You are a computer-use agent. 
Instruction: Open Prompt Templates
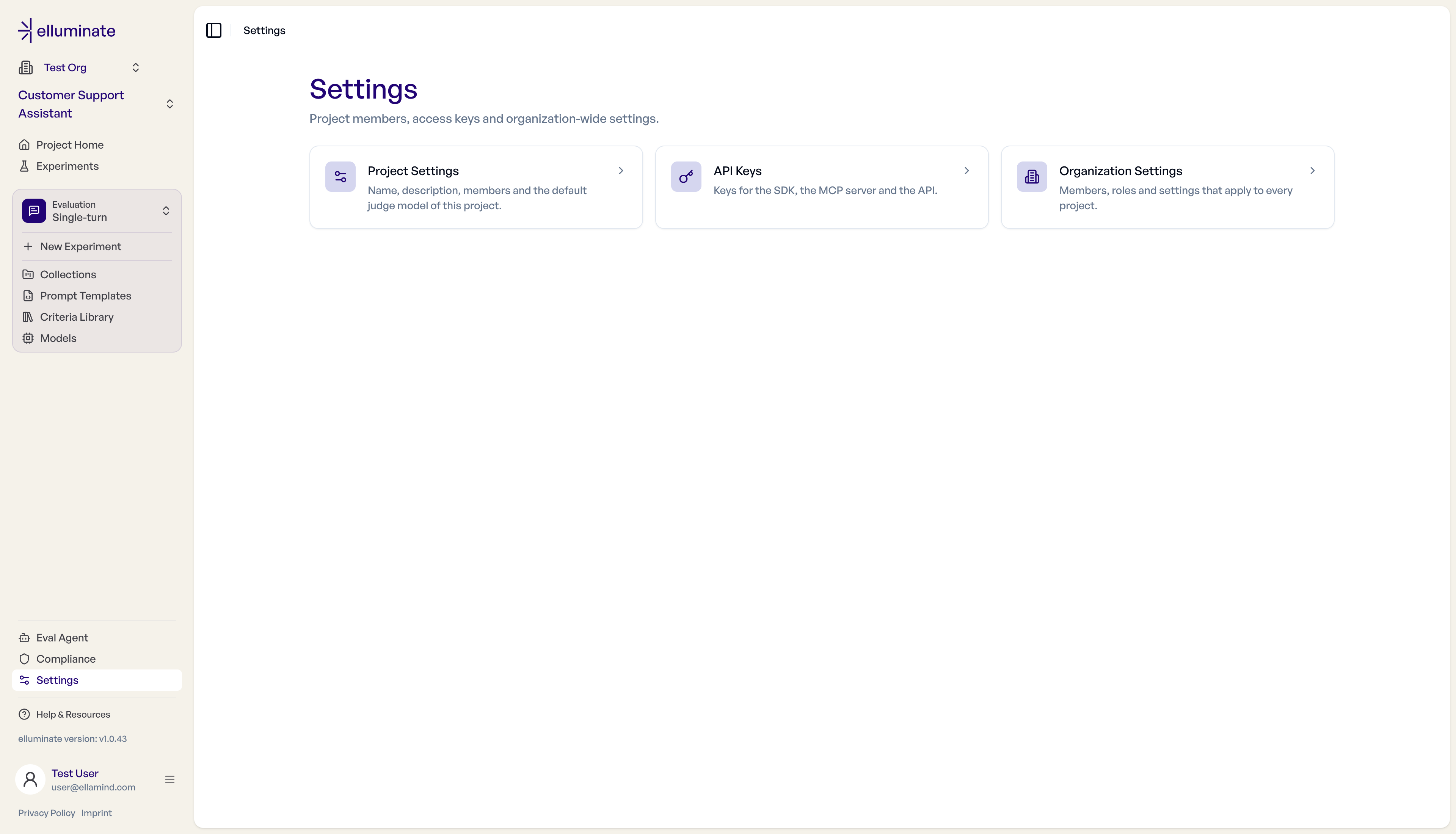coord(97,296)
